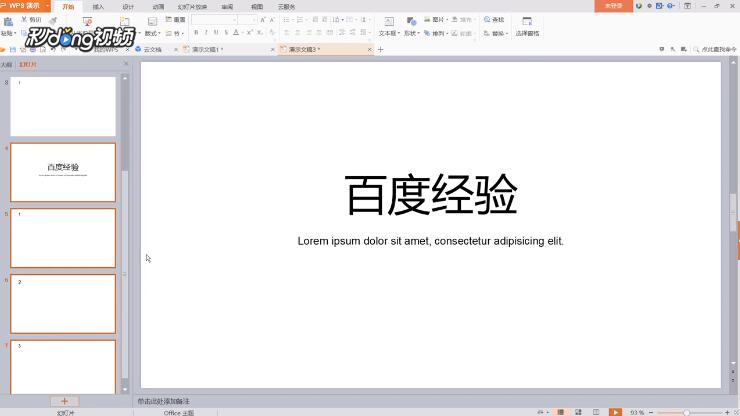This screenshot has width=740, height=416.
Task: Start slideshow with orange play button
Action: (x=615, y=412)
